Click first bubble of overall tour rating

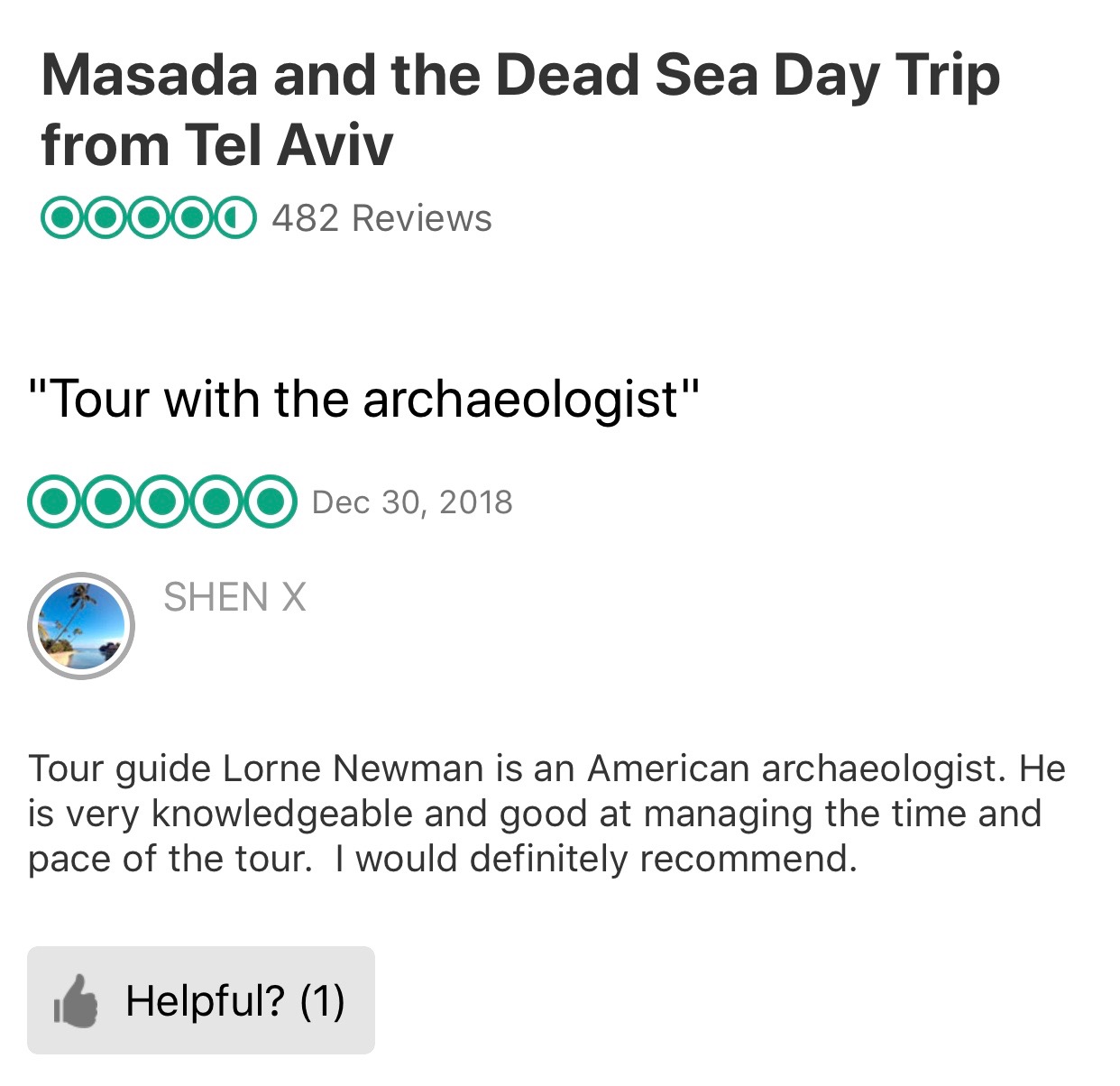pos(62,218)
